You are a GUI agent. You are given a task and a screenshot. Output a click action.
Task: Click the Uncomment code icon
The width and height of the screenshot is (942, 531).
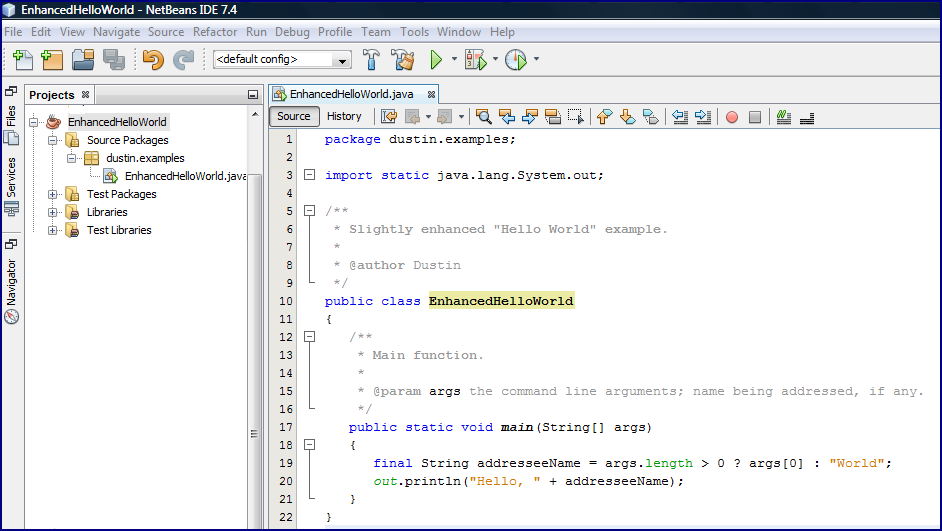click(x=807, y=118)
